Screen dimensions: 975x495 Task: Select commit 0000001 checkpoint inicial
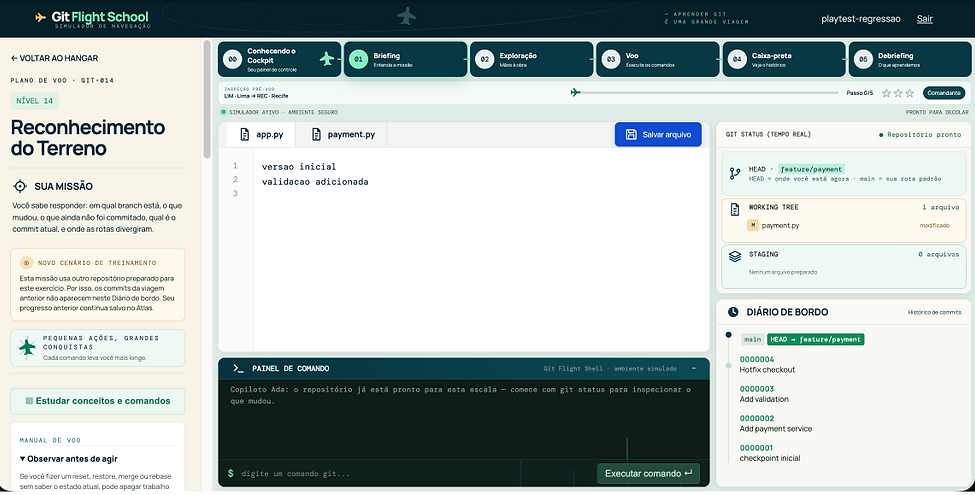tap(770, 453)
